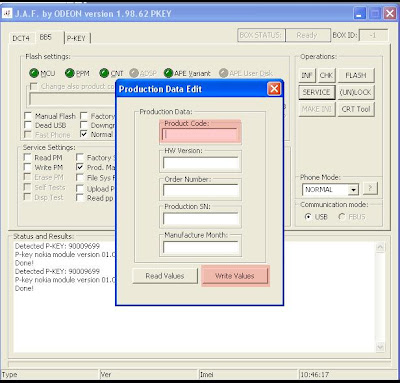Open the Phone Mode NORMAL dropdown
The width and height of the screenshot is (400, 383).
[x=353, y=190]
